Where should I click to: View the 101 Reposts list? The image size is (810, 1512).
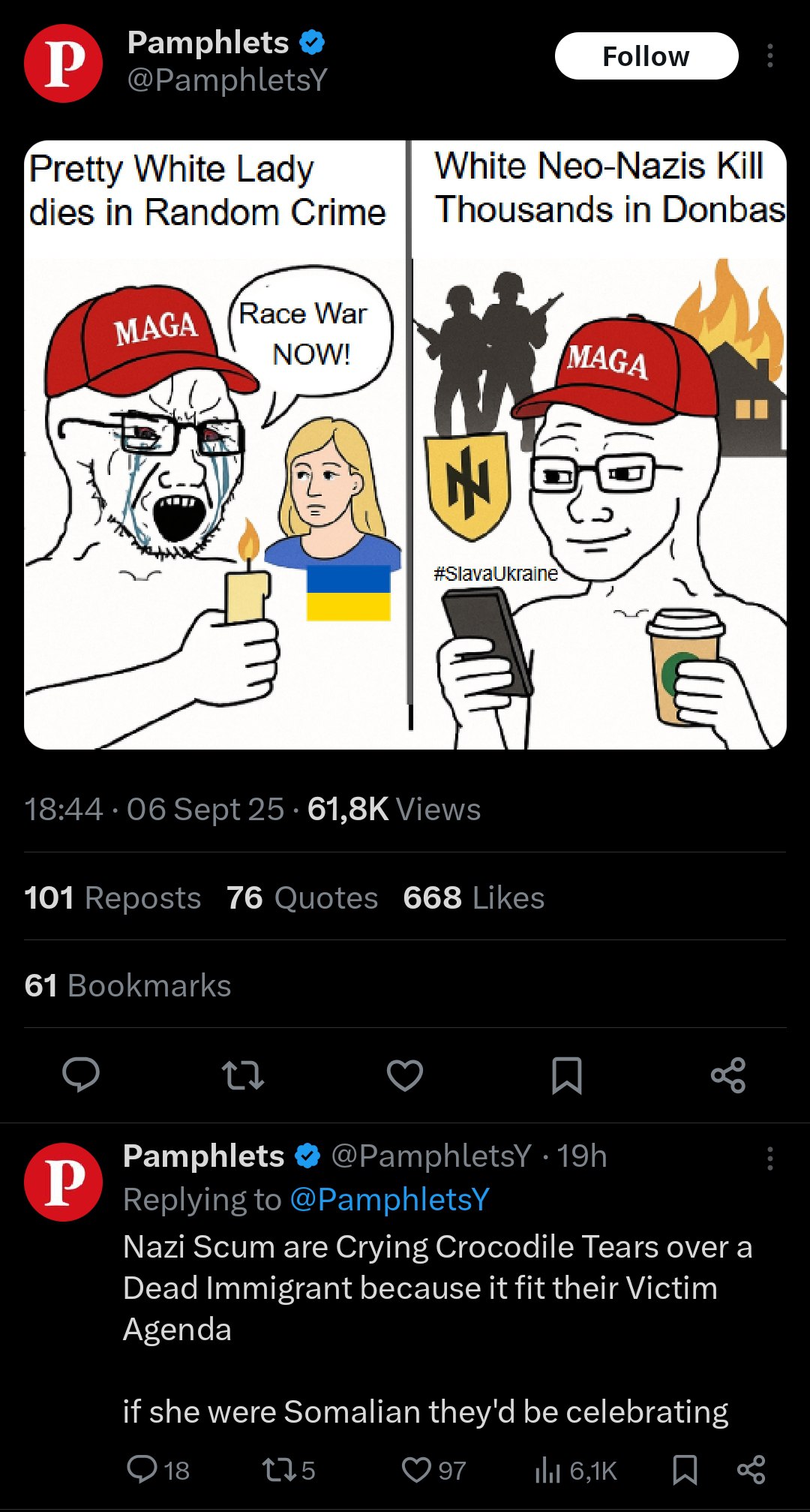click(112, 897)
